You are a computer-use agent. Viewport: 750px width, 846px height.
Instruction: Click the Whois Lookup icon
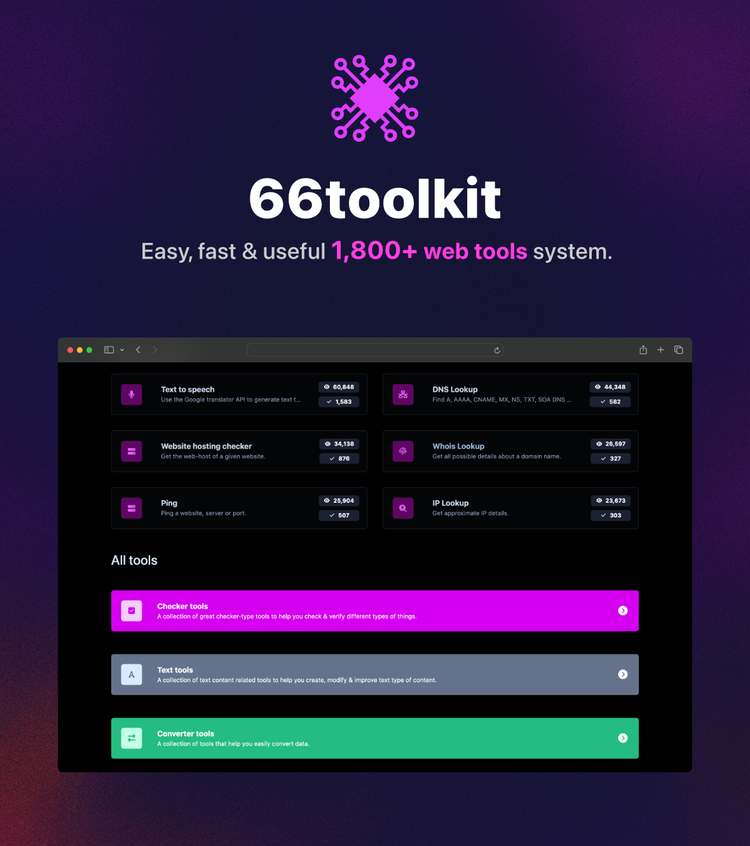[x=403, y=451]
